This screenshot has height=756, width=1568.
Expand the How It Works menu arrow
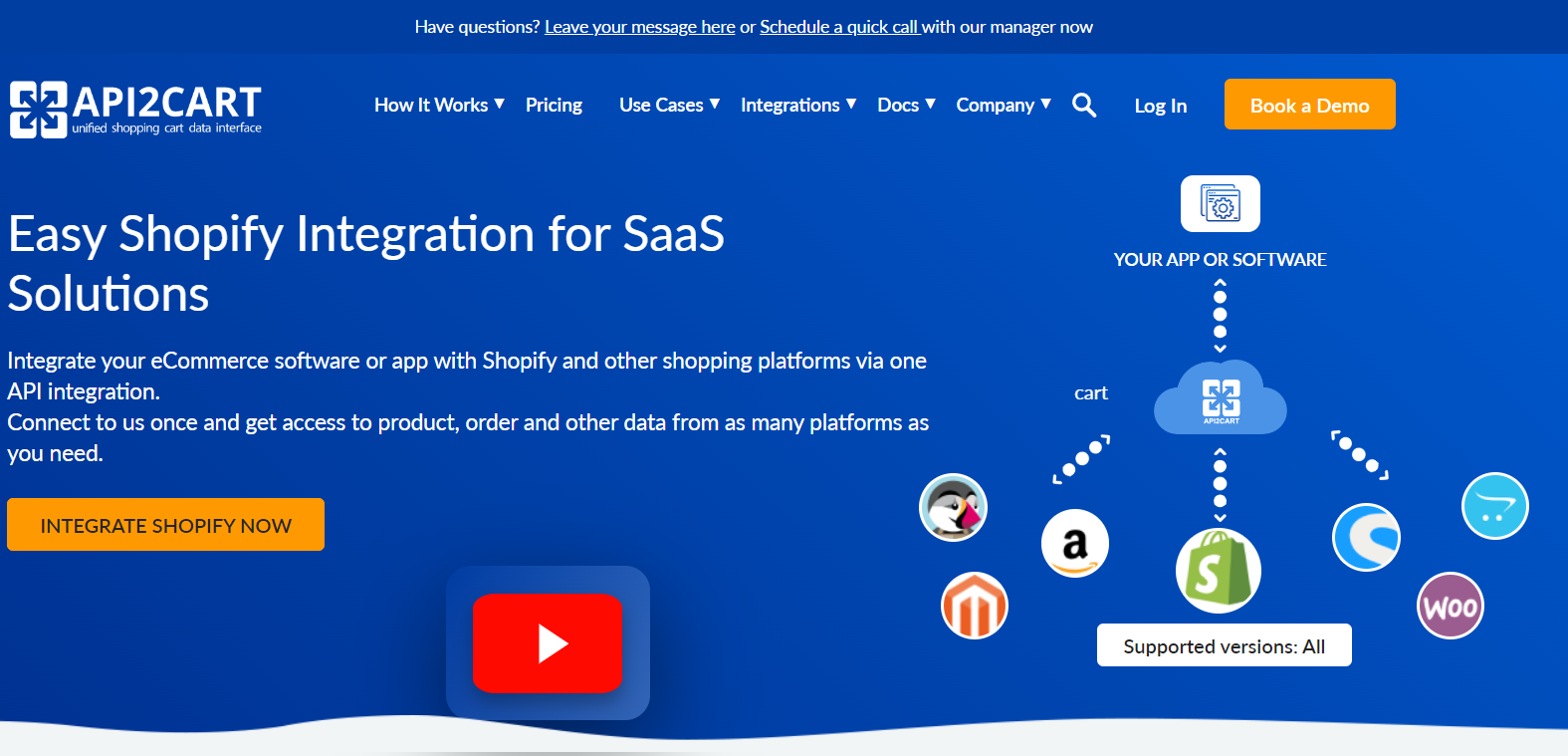click(x=500, y=104)
